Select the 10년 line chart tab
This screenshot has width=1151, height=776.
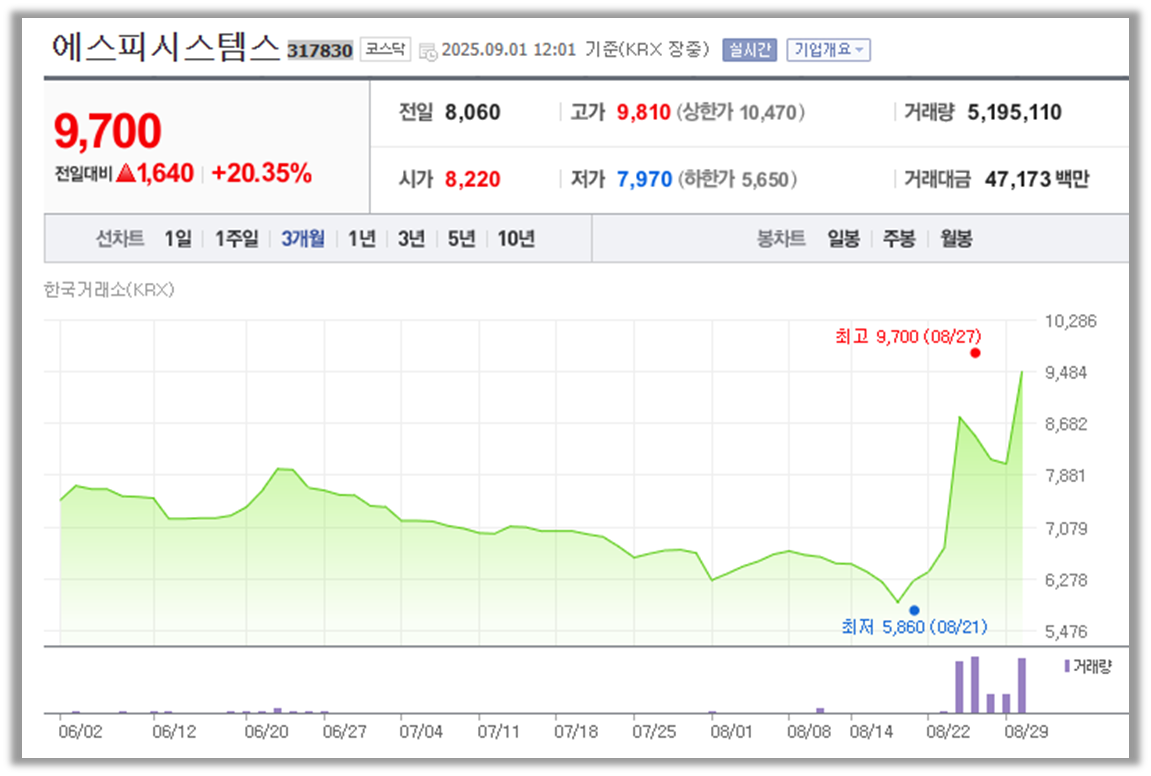point(515,239)
